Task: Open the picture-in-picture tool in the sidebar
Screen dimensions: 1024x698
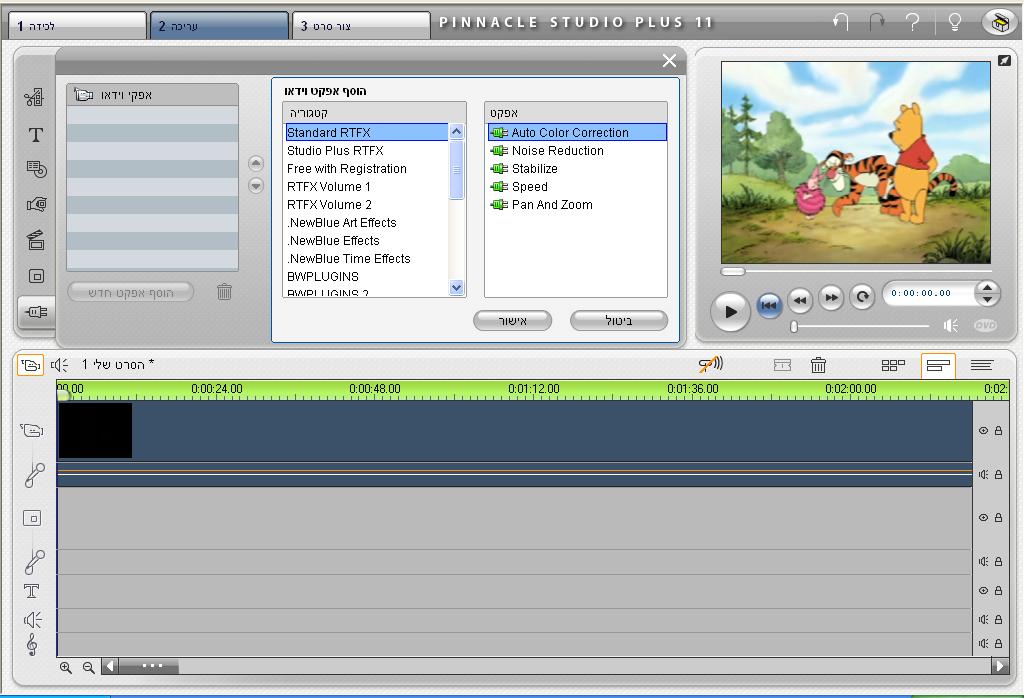Action: click(x=36, y=276)
